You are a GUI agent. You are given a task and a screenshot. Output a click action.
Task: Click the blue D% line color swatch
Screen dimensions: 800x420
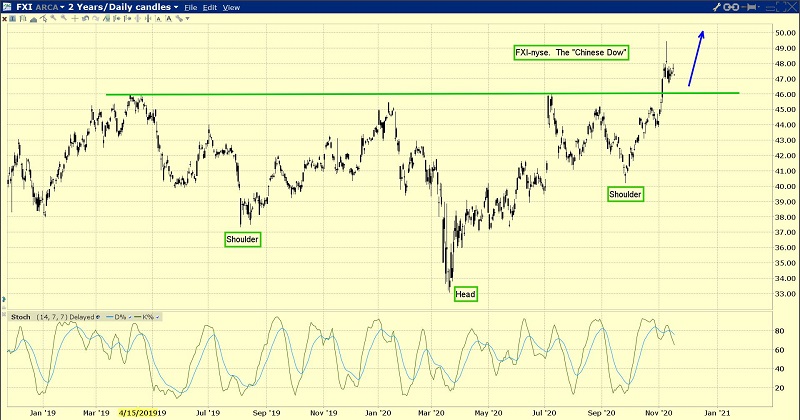pos(109,317)
